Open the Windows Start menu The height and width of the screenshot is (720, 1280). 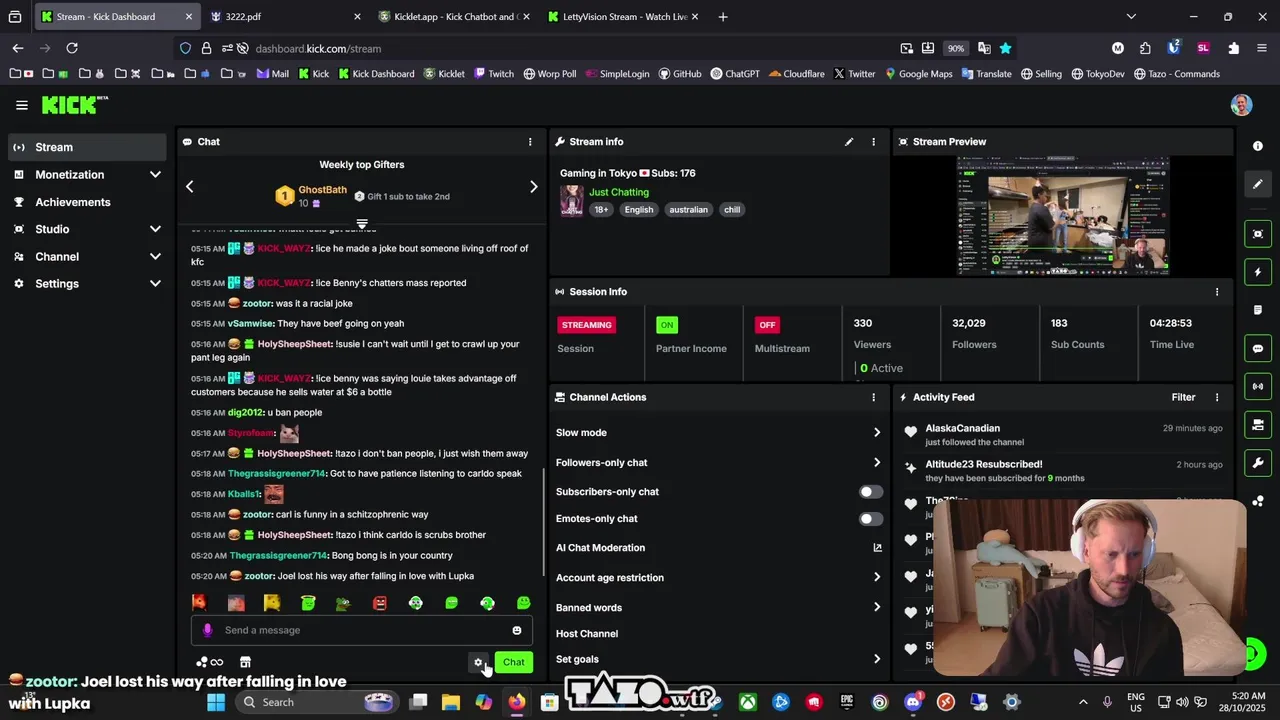216,702
